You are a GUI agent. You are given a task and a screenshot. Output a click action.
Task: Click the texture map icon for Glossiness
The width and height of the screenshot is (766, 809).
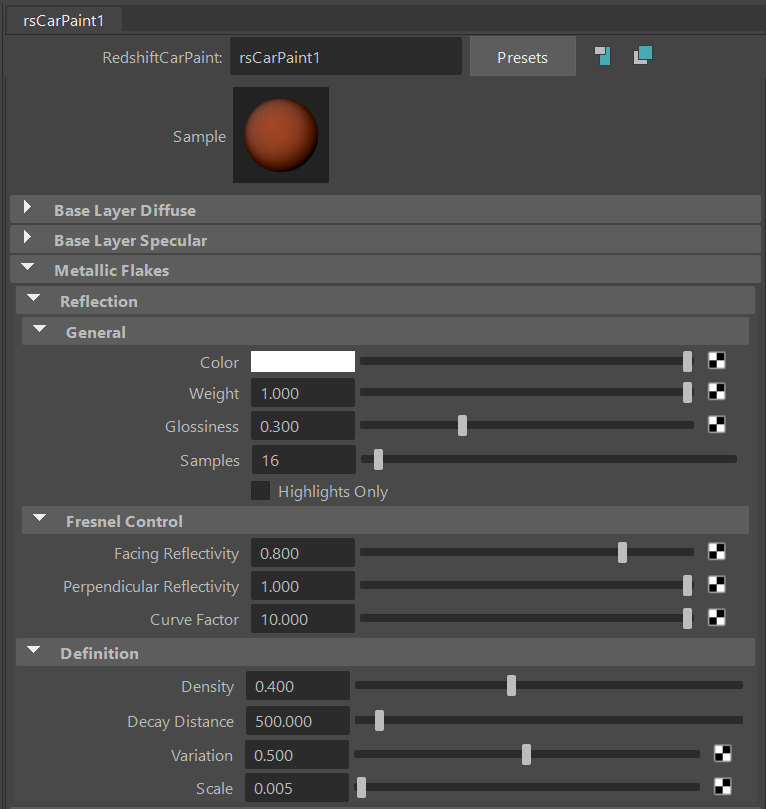coord(716,425)
